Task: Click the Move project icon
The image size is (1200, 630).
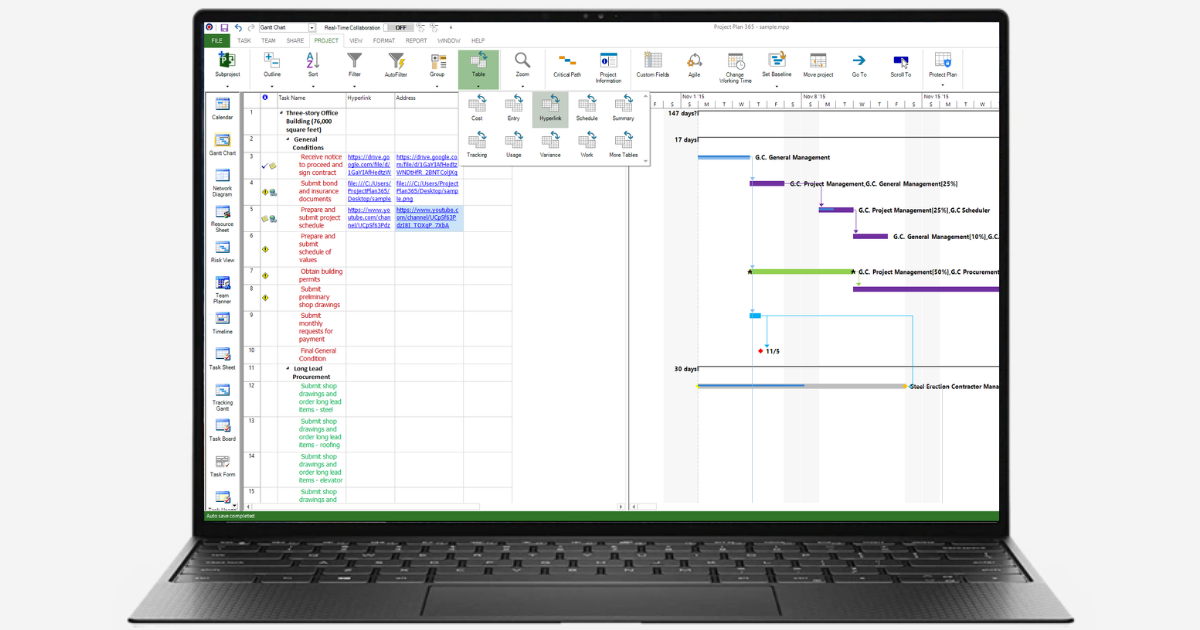Action: 818,60
